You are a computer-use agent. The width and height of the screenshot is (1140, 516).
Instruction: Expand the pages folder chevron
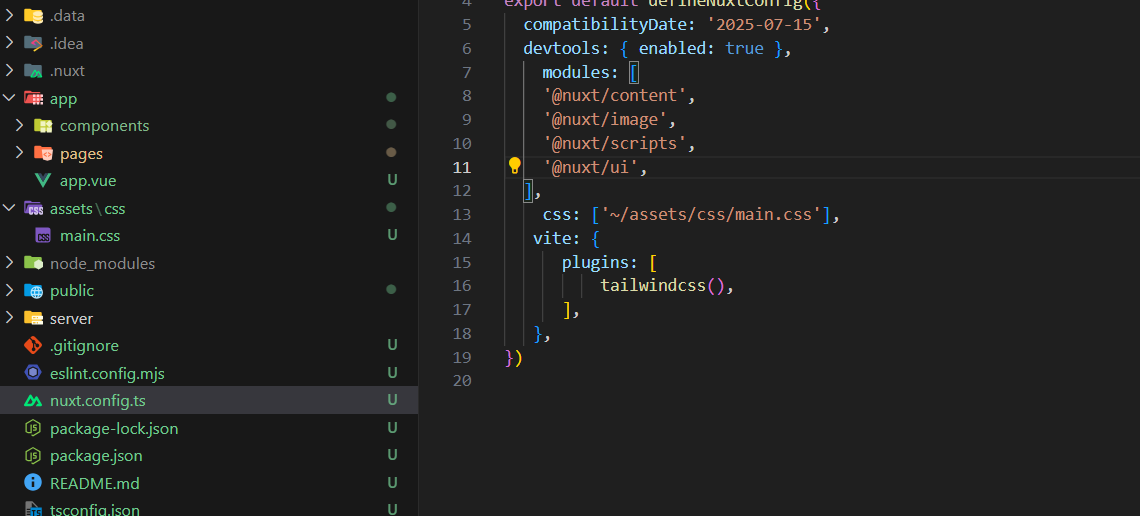(x=20, y=153)
